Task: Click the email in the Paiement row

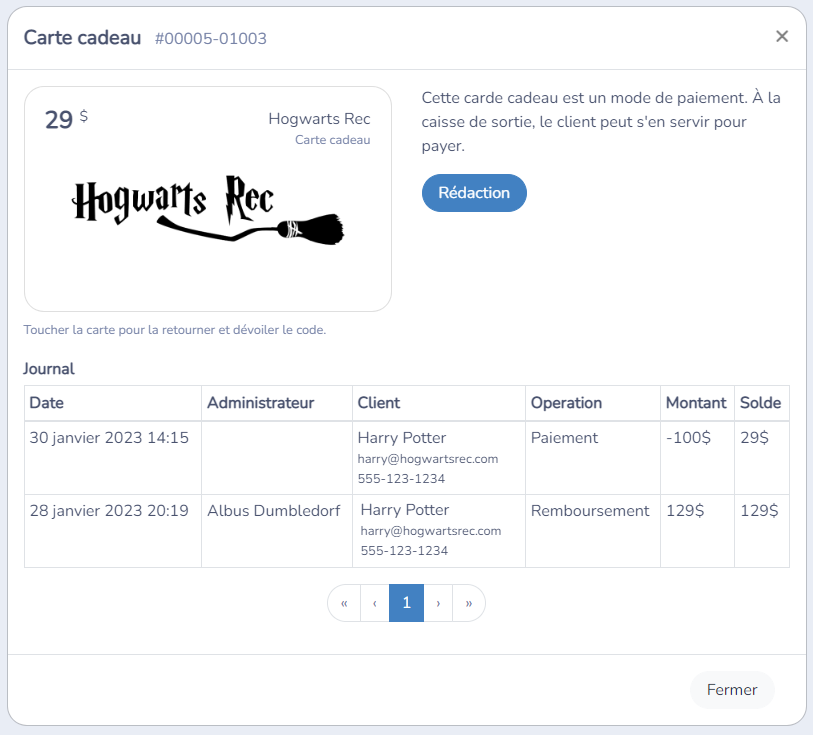Action: pos(428,459)
